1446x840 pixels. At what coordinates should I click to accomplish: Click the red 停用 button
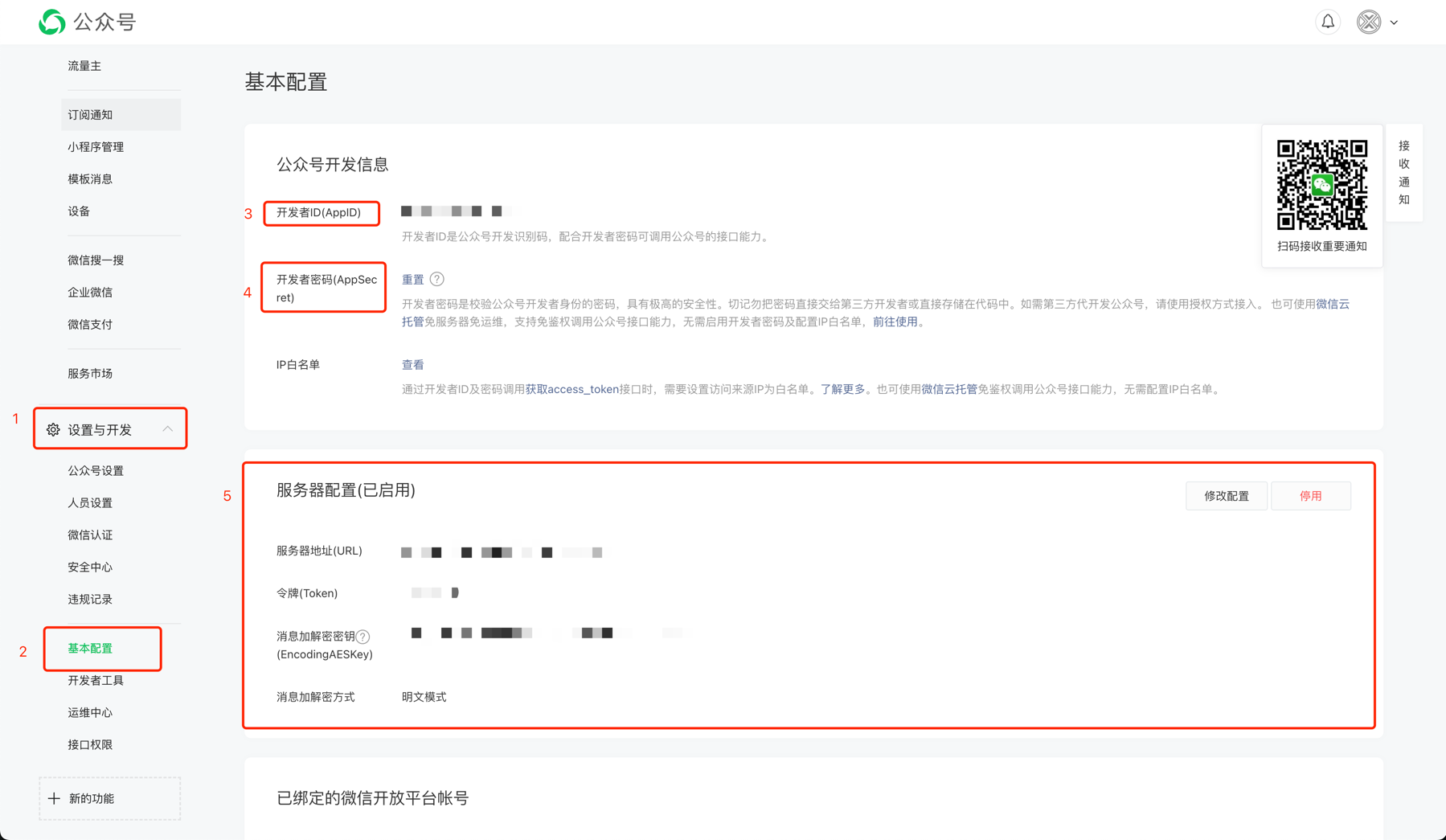point(1311,496)
